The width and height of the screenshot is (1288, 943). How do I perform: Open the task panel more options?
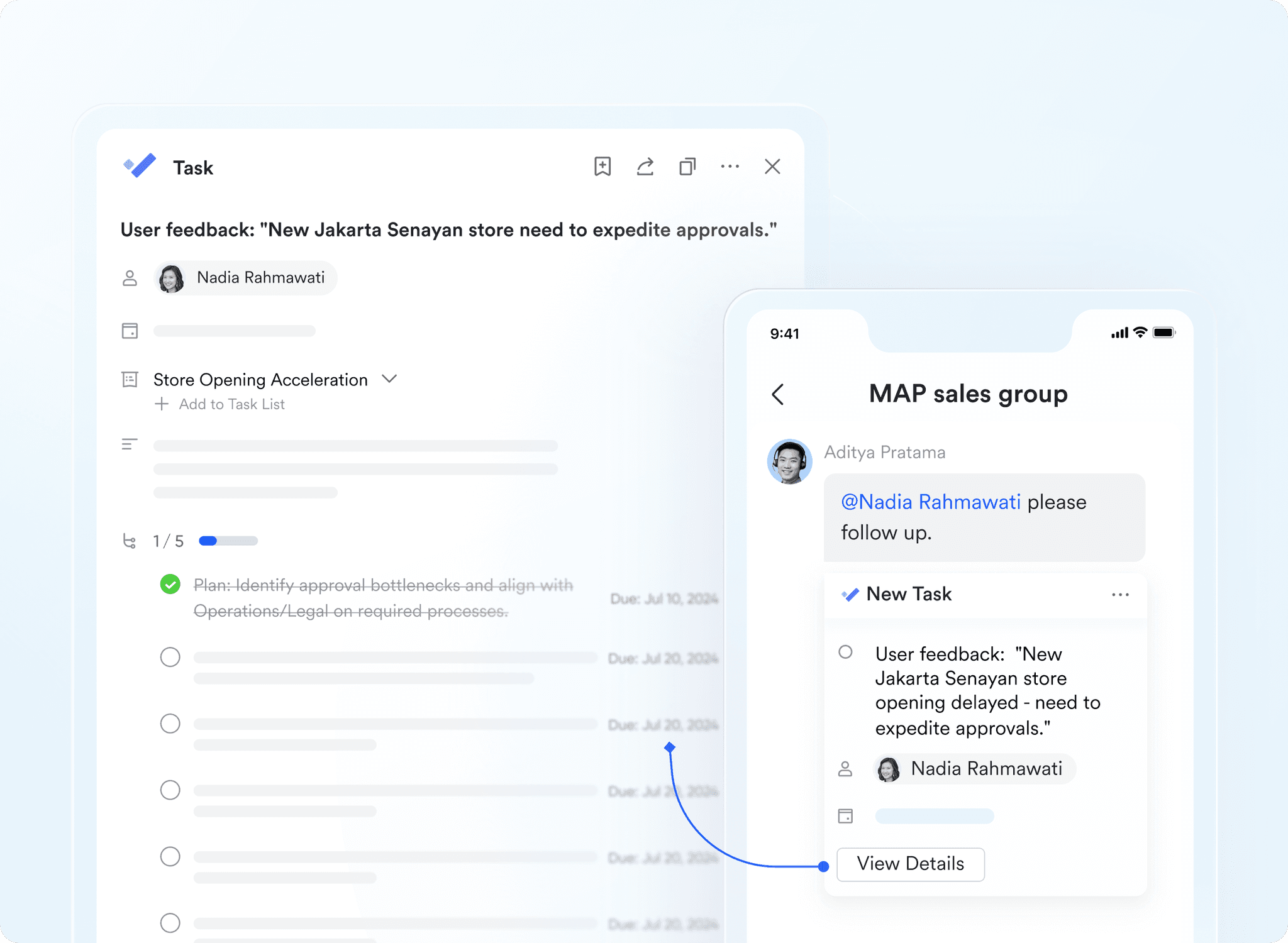point(730,167)
